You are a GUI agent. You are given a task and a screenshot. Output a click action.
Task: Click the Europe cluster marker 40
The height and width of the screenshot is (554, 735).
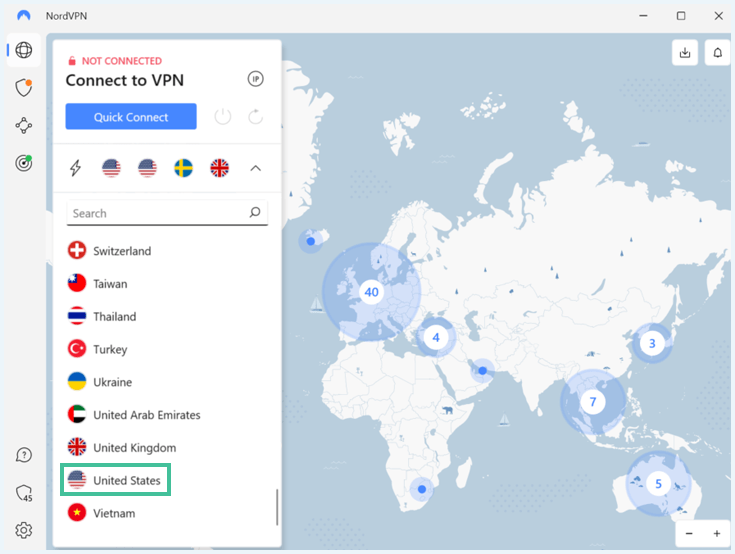(371, 292)
